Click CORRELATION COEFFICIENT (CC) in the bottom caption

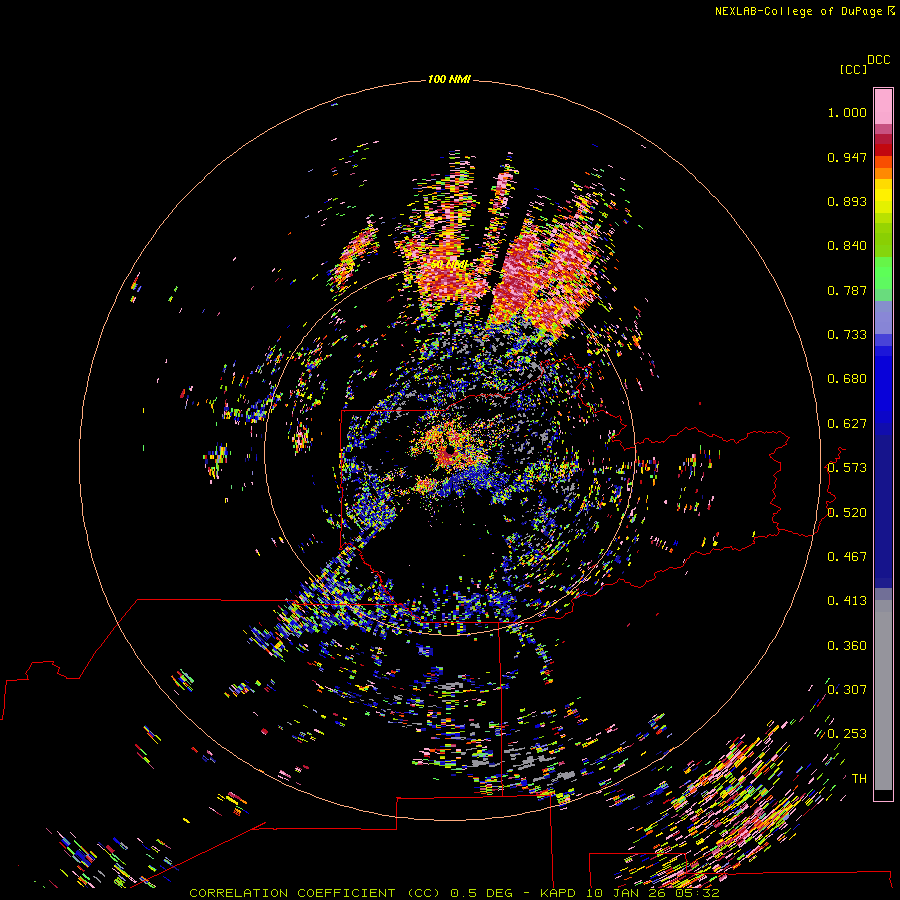pos(317,893)
